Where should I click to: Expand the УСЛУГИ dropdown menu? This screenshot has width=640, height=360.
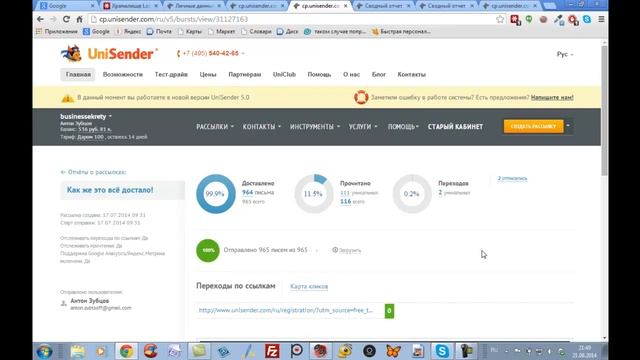[x=363, y=127]
